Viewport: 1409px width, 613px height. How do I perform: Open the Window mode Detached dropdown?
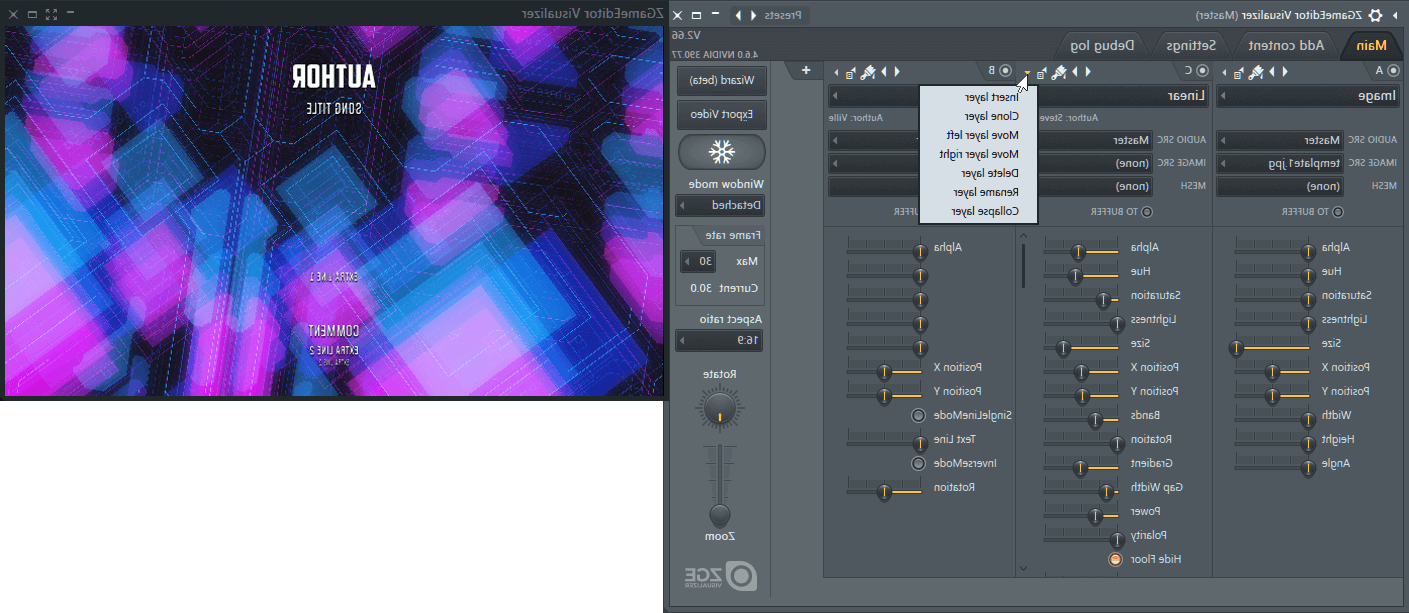pos(721,205)
